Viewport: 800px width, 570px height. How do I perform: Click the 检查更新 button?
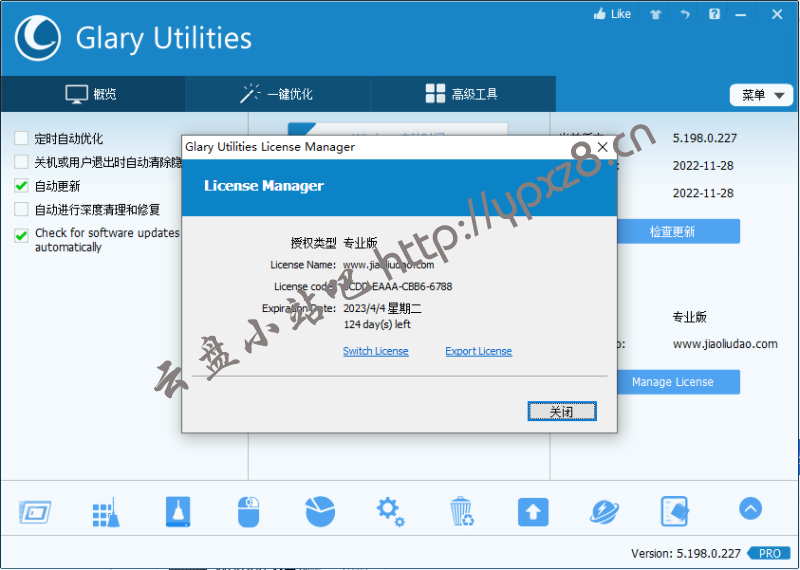[x=679, y=232]
